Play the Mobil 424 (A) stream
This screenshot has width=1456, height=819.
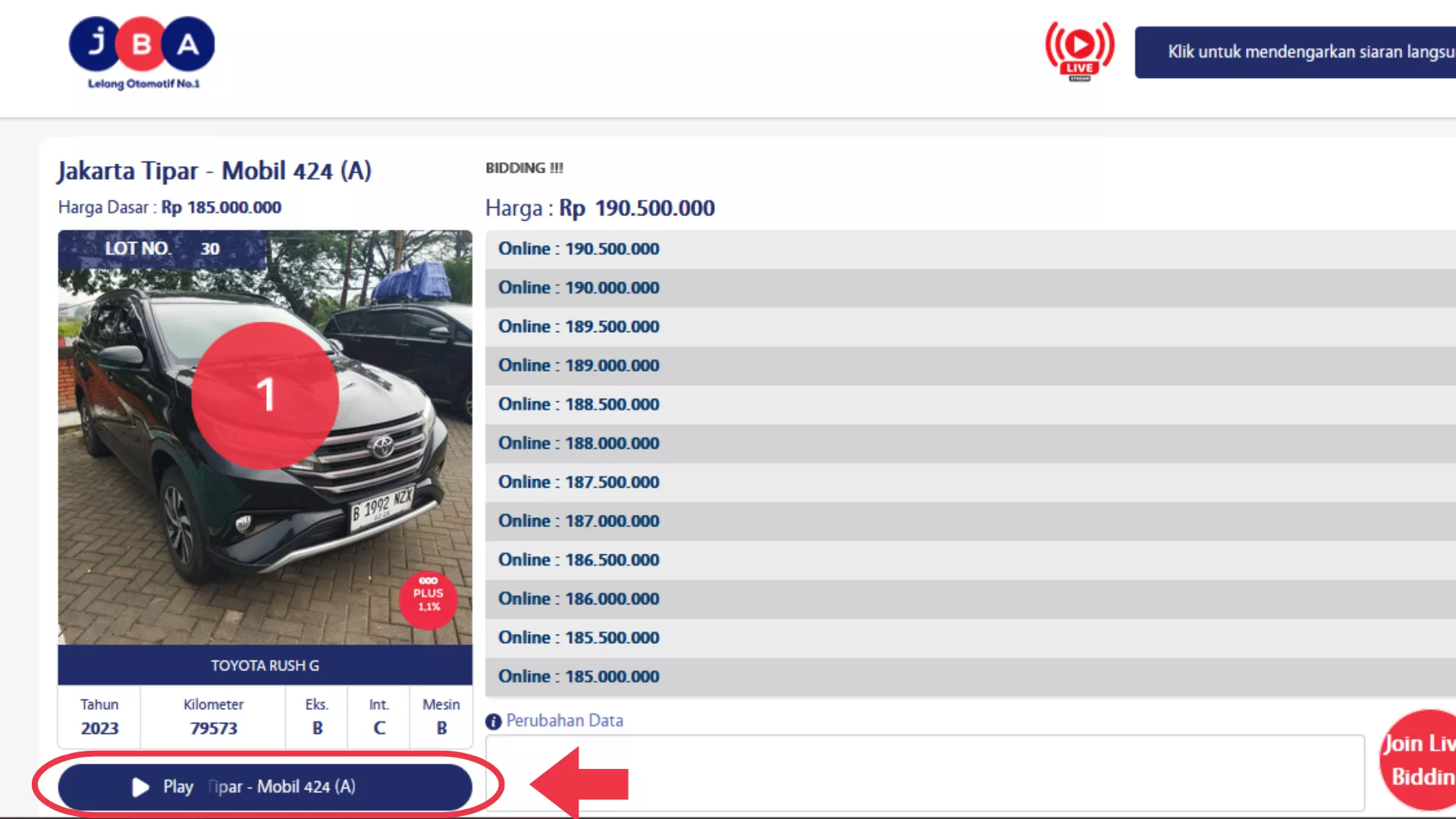pos(265,786)
